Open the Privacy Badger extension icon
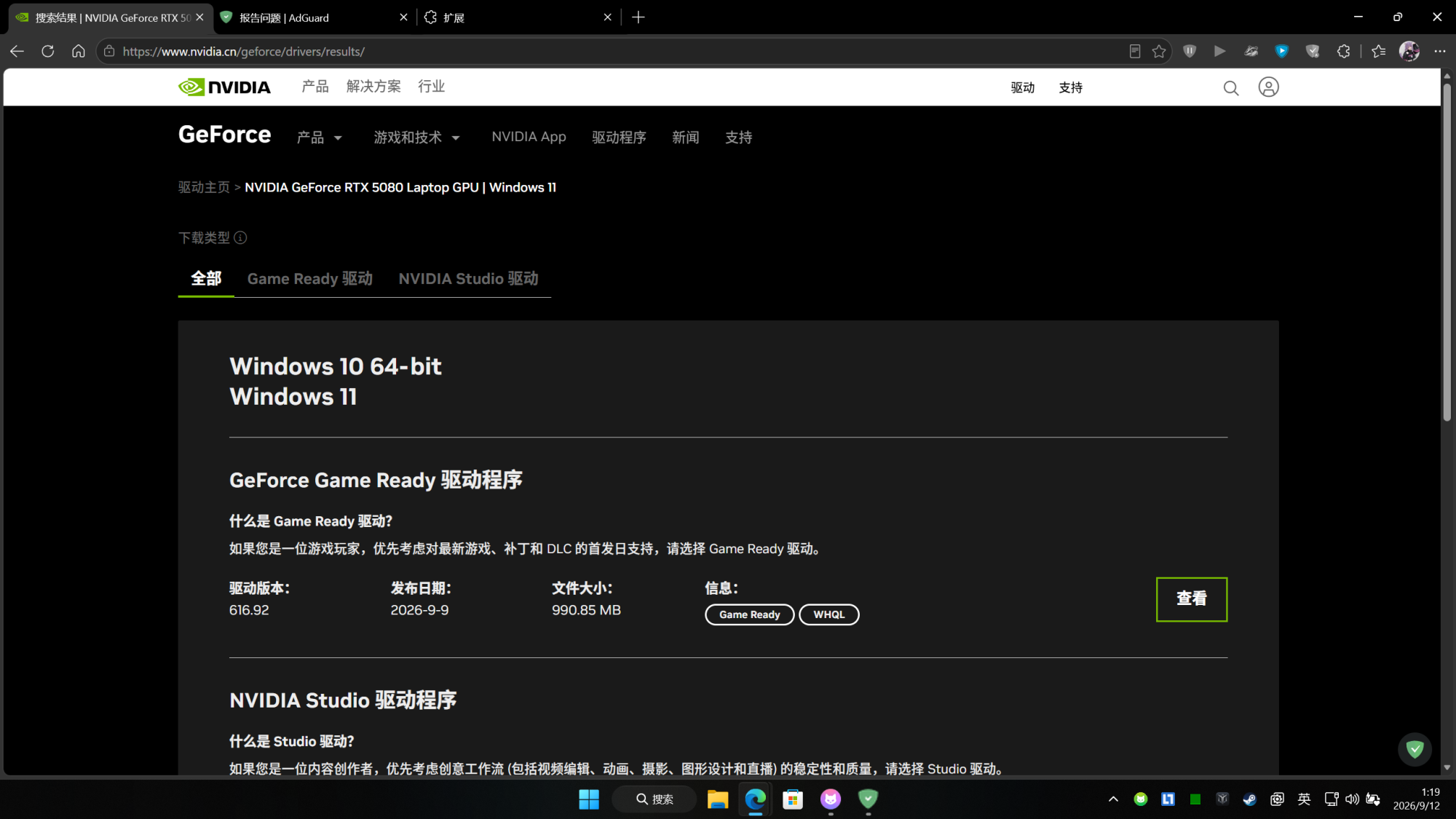This screenshot has height=819, width=1456. (1251, 51)
